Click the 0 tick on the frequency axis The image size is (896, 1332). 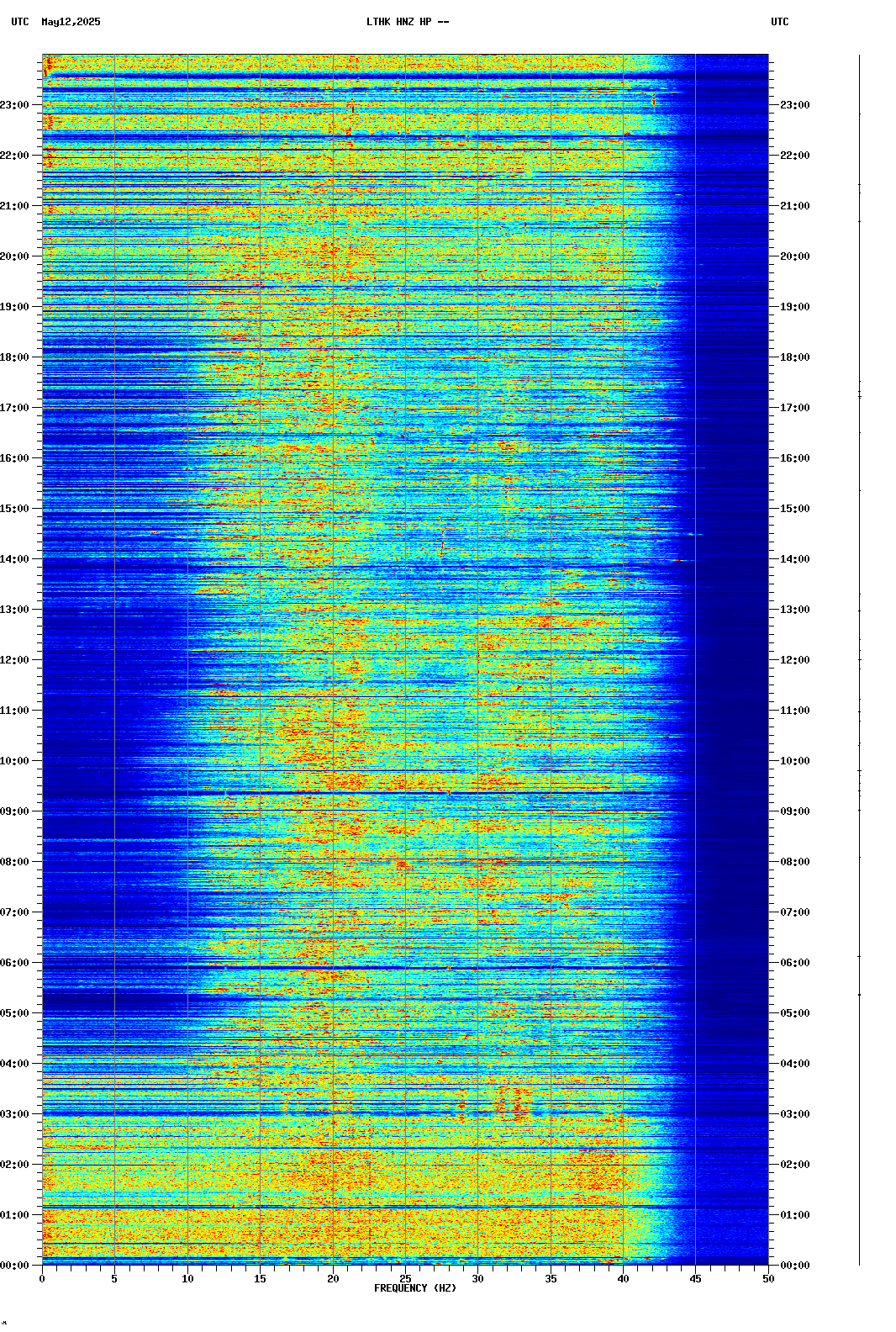click(42, 1279)
